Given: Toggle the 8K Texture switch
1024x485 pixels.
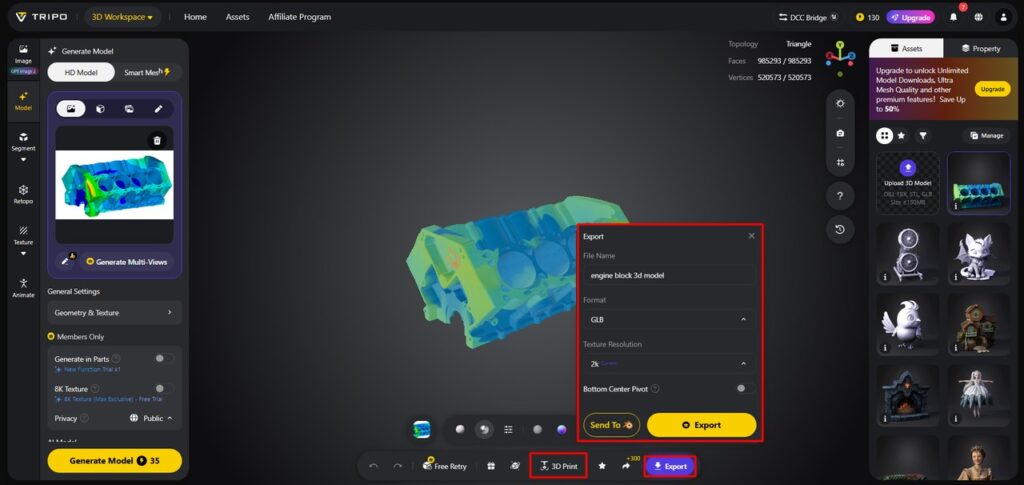Looking at the screenshot, I should [163, 388].
